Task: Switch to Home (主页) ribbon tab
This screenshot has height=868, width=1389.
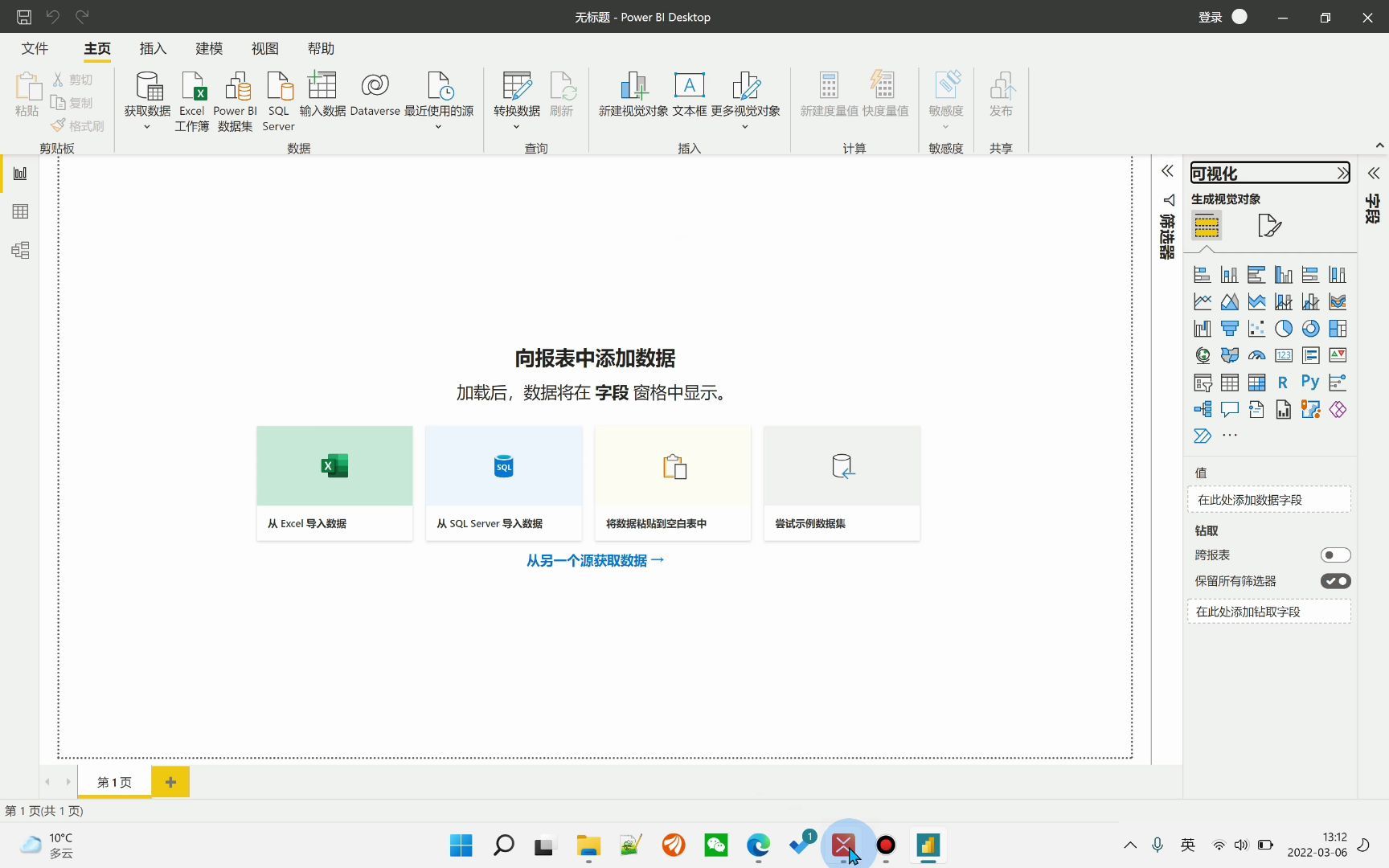Action: point(97,48)
